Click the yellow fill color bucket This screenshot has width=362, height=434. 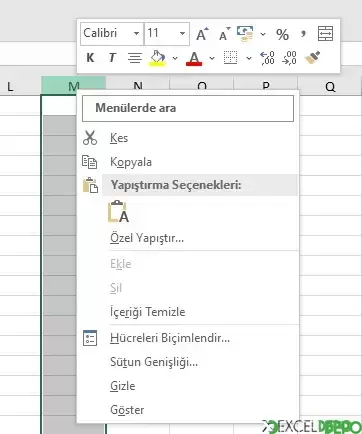pyautogui.click(x=157, y=58)
